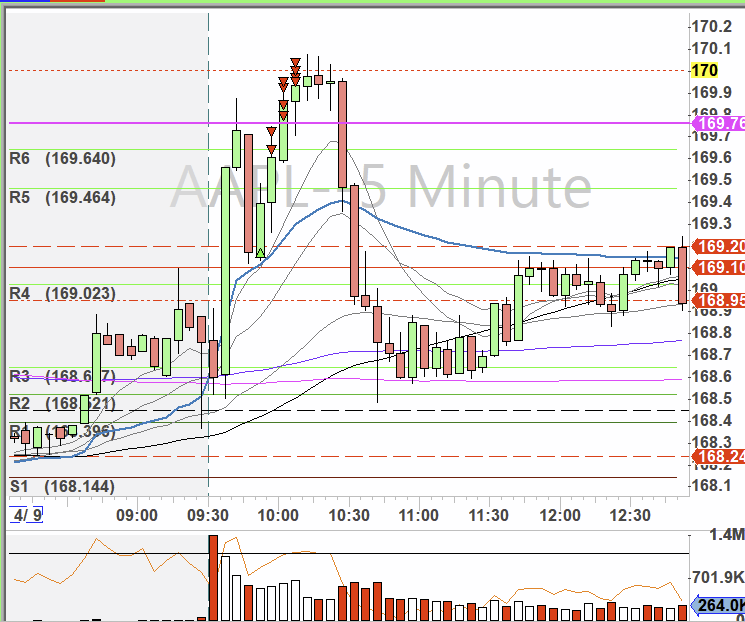Viewport: 745px width, 622px height.
Task: Click the magenta 169.76 price marker
Action: point(718,124)
